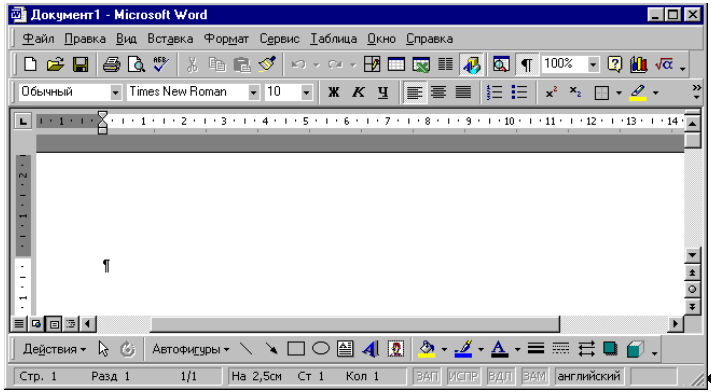Insert a Text Box from Drawing toolbar

pyautogui.click(x=346, y=349)
